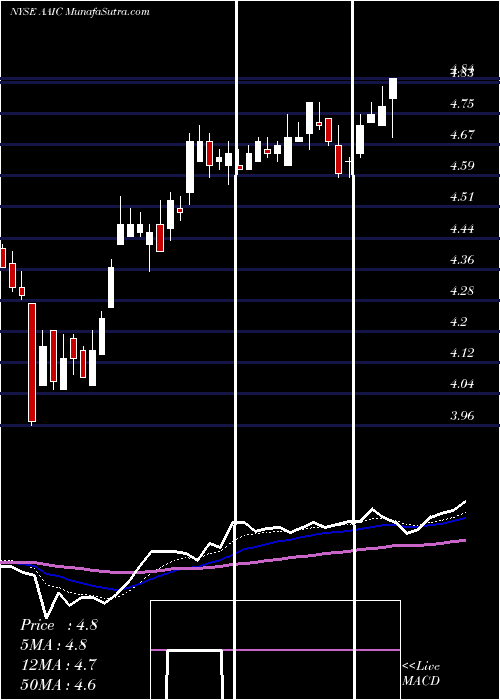Click the 4.59 price axis label
The width and height of the screenshot is (500, 700).
pyautogui.click(x=462, y=166)
